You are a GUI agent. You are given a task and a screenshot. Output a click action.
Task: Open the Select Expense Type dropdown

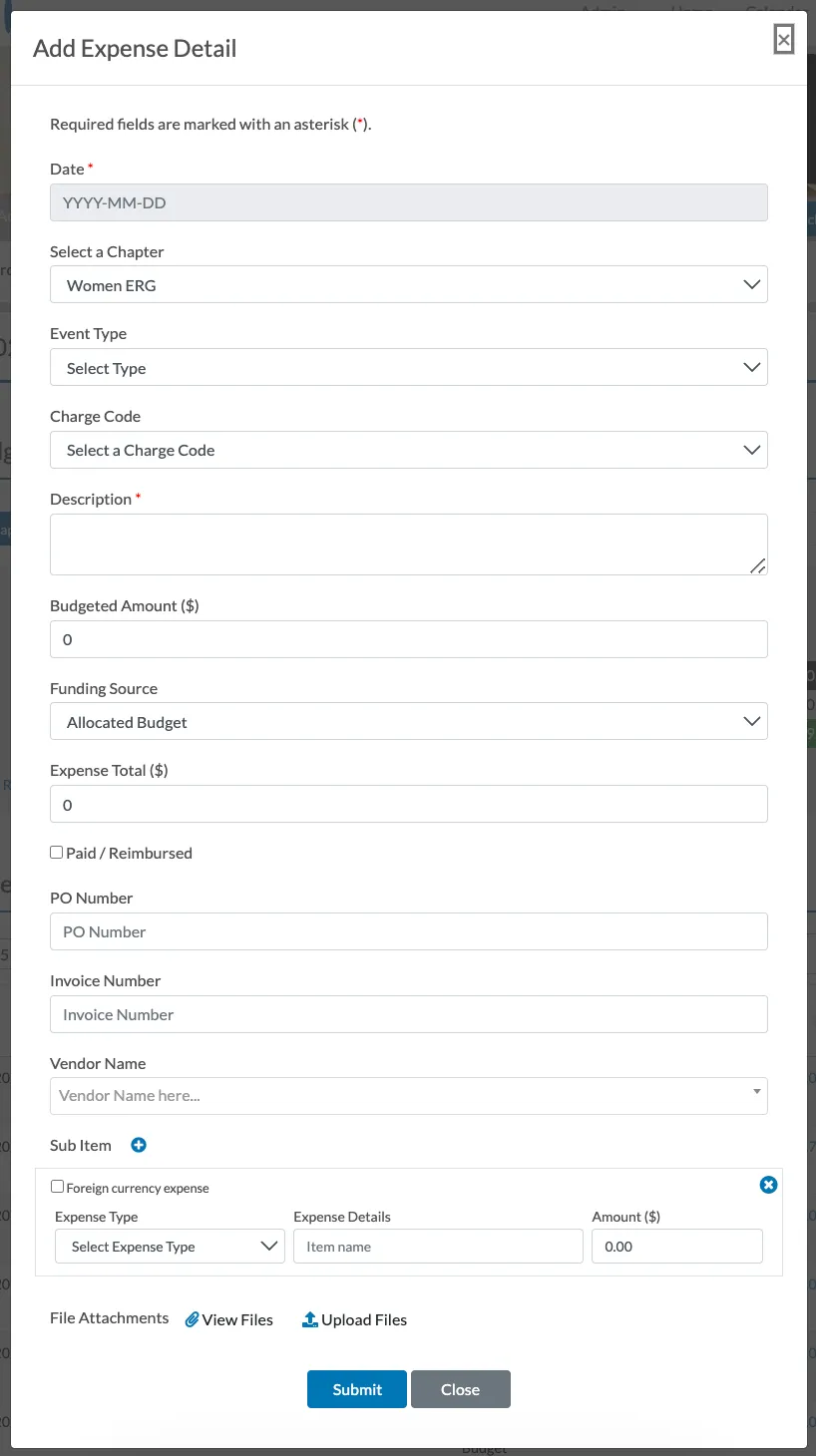(171, 1247)
